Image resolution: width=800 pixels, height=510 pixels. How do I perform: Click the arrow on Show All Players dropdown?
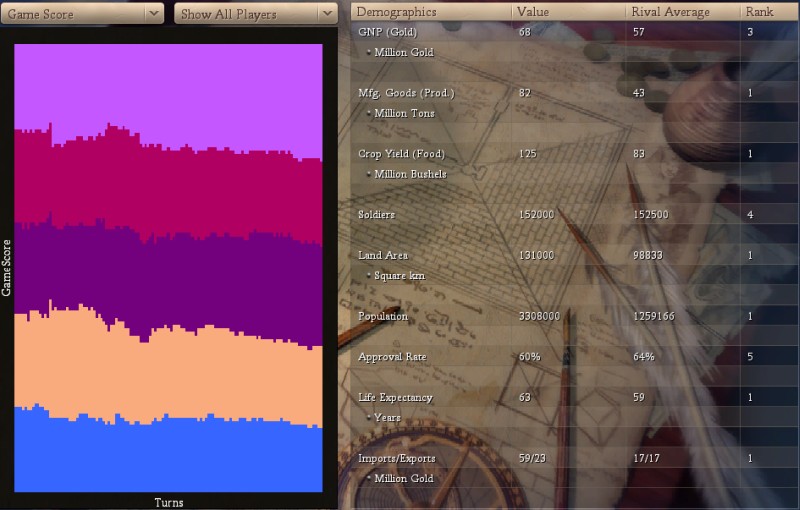pos(328,14)
